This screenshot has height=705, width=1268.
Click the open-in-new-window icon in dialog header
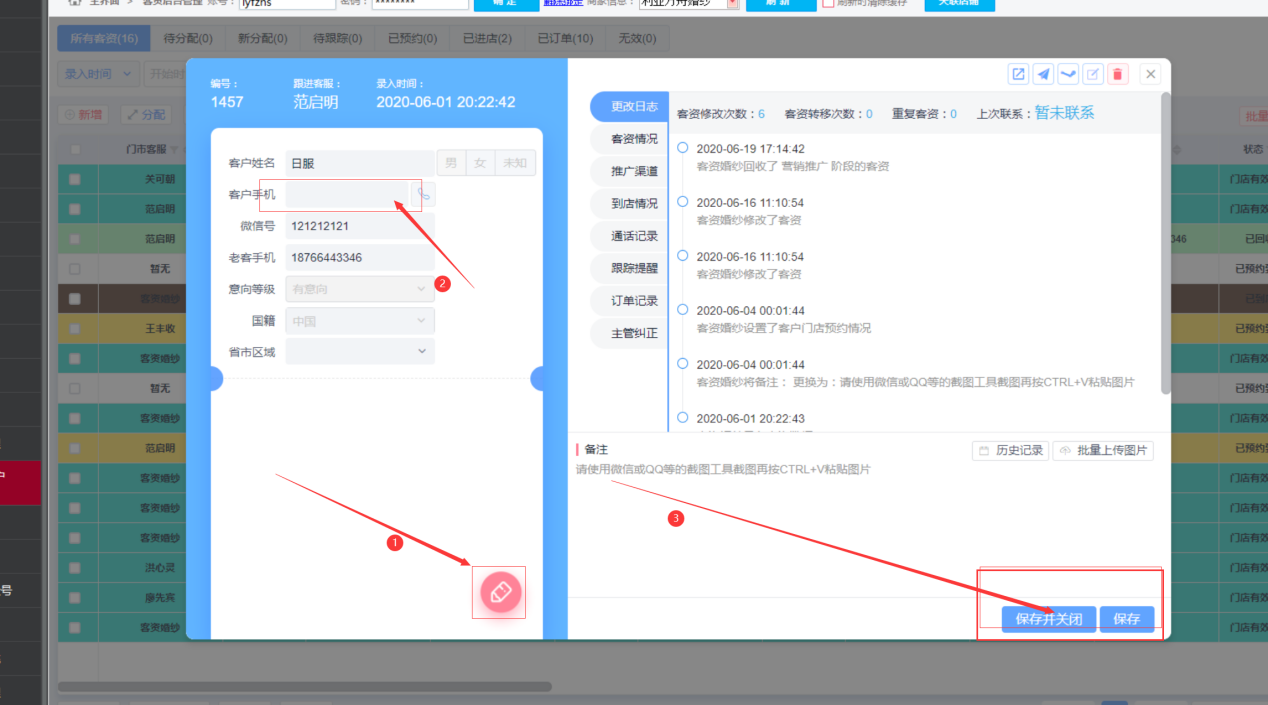tap(1018, 74)
